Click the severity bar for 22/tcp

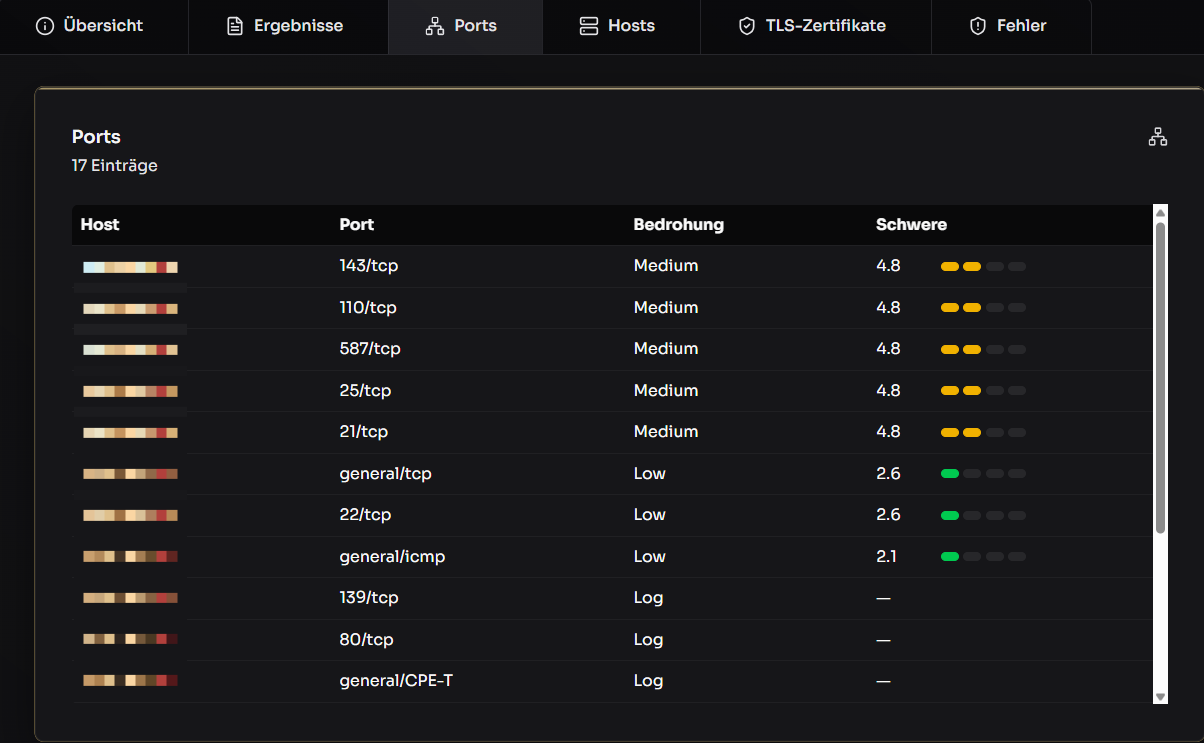pos(983,514)
